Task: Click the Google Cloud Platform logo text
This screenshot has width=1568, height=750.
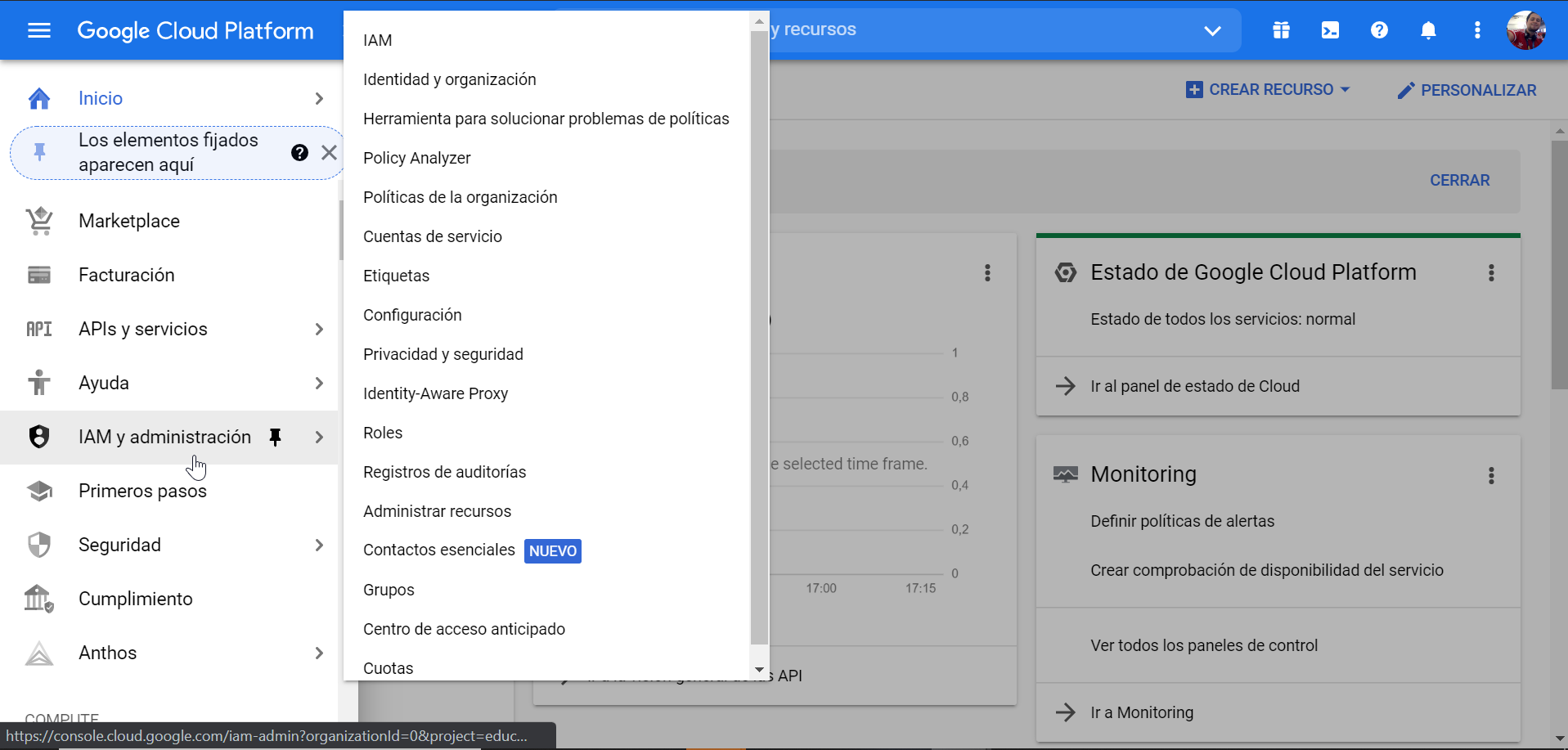Action: 195,30
